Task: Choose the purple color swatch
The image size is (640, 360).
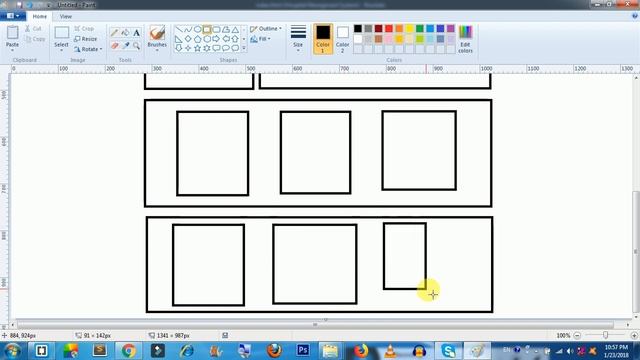Action: 451,29
